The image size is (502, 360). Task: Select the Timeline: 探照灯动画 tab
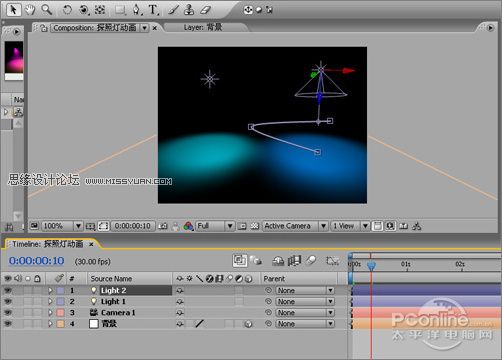tap(48, 244)
